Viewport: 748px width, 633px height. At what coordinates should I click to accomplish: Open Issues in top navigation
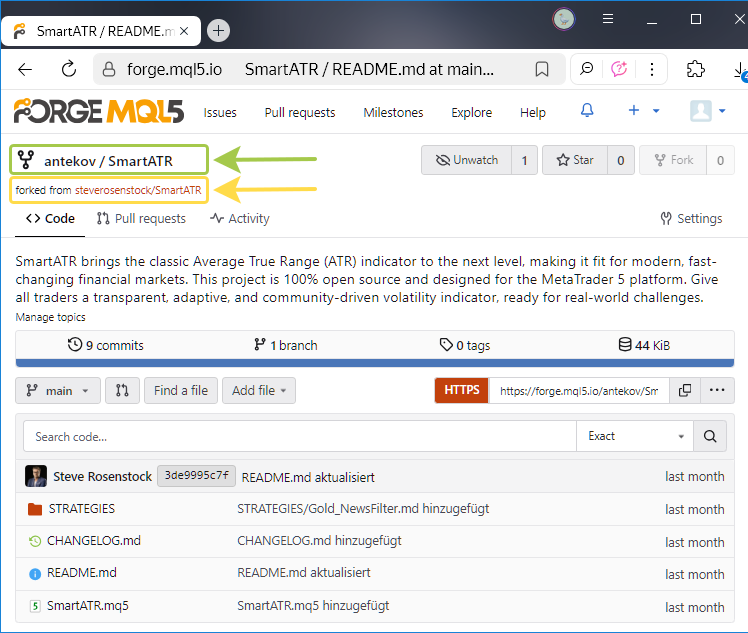pyautogui.click(x=219, y=113)
